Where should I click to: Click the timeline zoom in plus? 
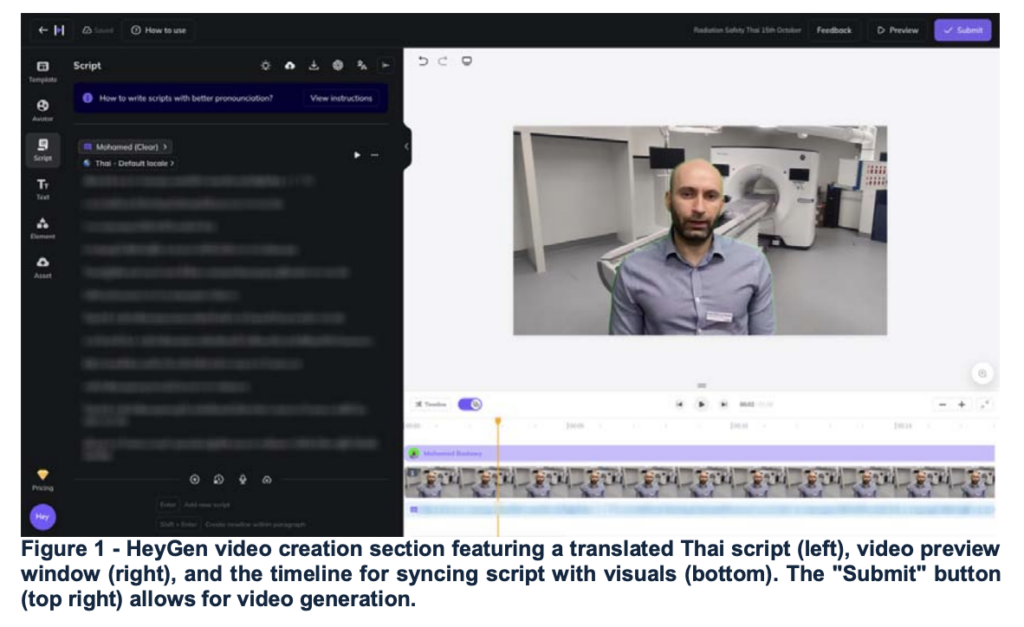pos(961,404)
